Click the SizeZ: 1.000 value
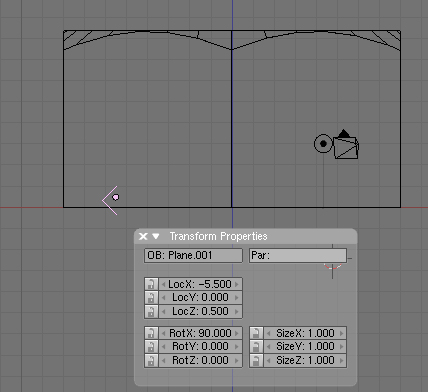This screenshot has width=428, height=392. (x=305, y=360)
